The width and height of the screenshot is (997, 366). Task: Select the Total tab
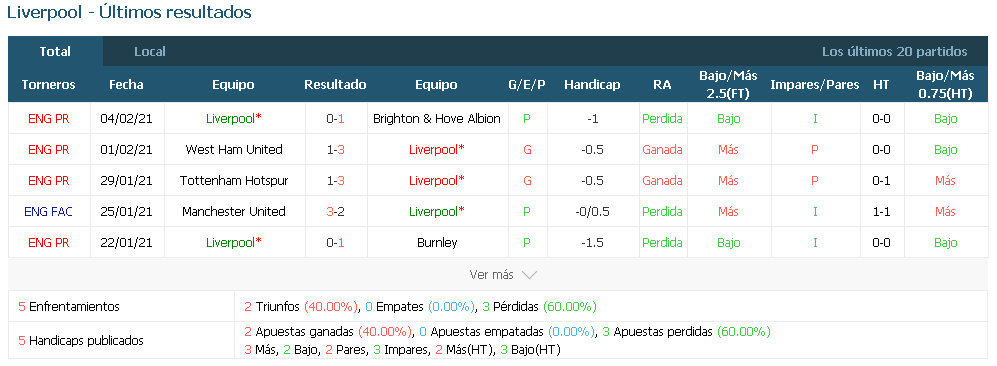55,51
